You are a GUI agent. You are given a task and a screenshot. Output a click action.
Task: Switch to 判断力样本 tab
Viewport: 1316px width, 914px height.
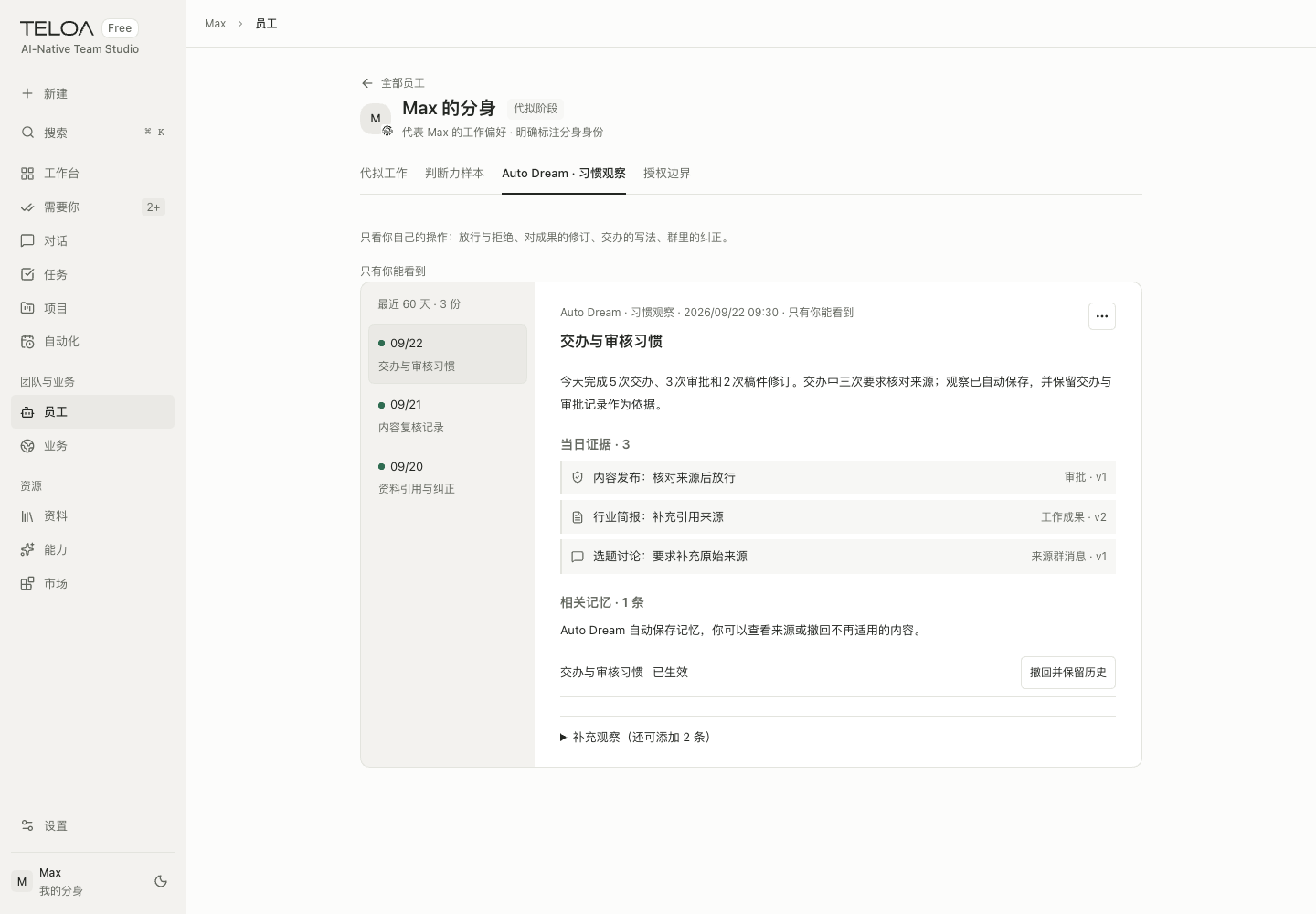[x=454, y=173]
